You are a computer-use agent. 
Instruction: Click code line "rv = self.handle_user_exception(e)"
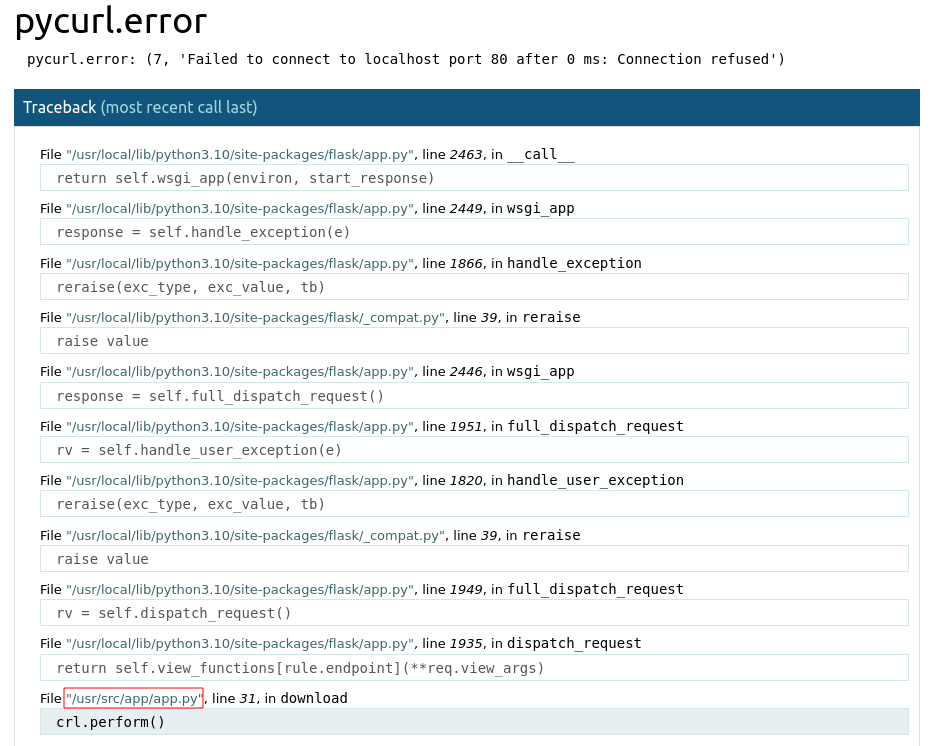(x=474, y=450)
